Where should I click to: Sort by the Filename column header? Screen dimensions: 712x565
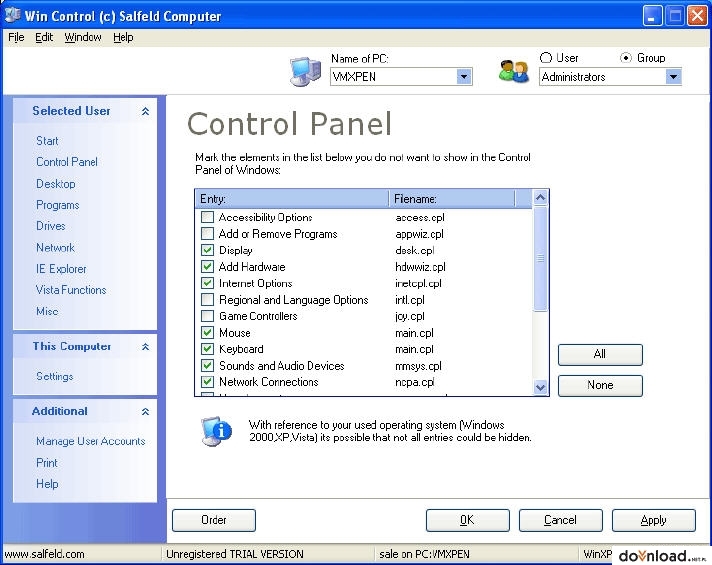point(452,199)
